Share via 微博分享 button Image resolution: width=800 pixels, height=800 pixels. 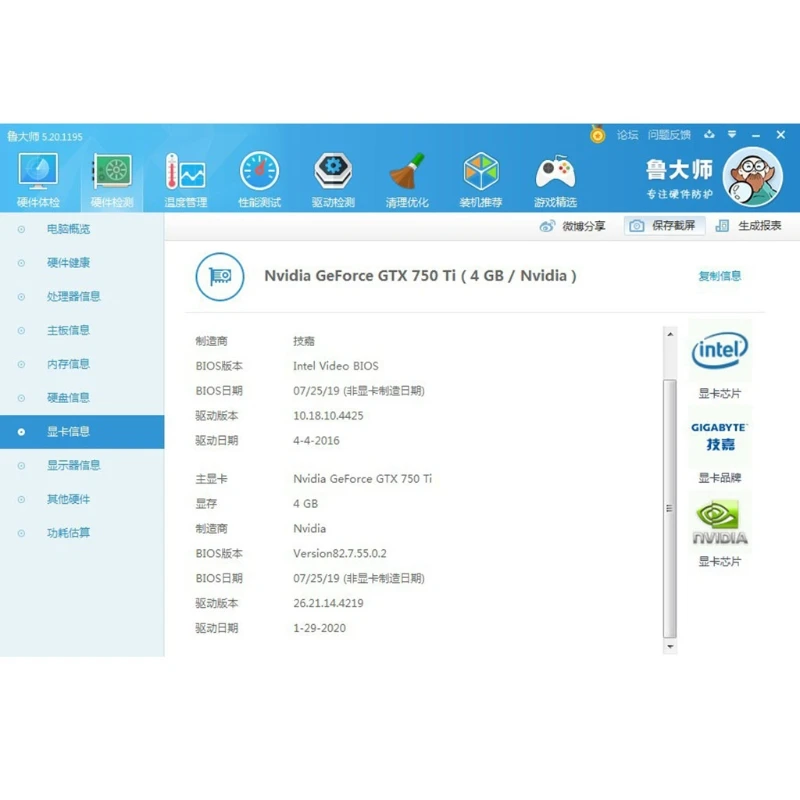click(x=572, y=226)
